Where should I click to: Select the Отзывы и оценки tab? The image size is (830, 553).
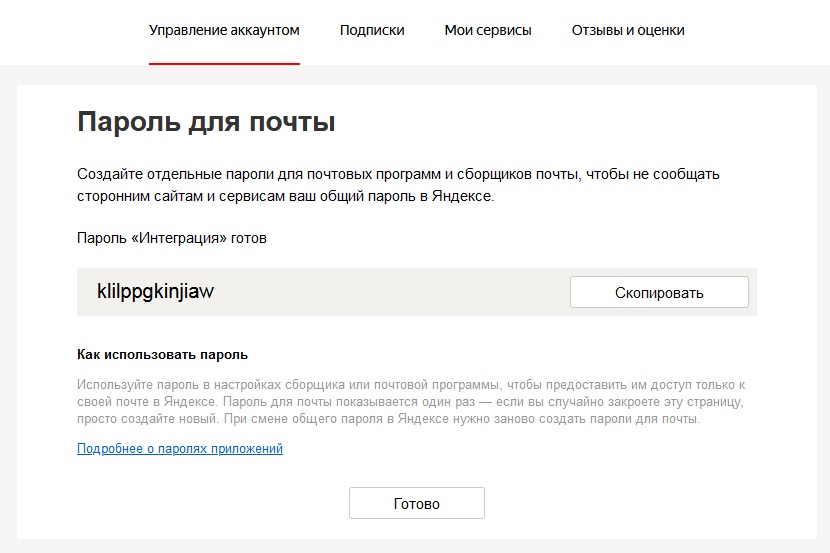[628, 31]
